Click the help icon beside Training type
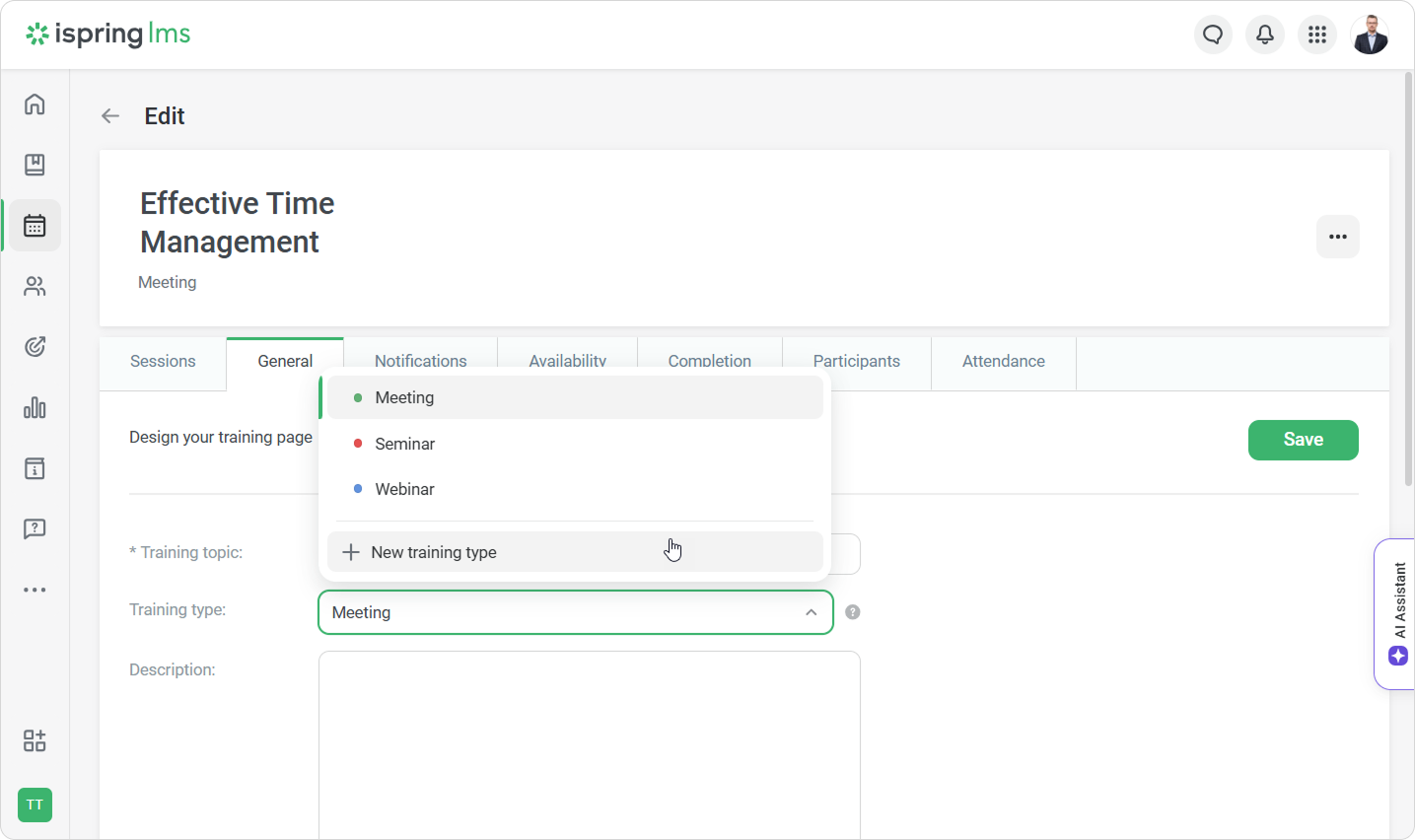 [853, 612]
